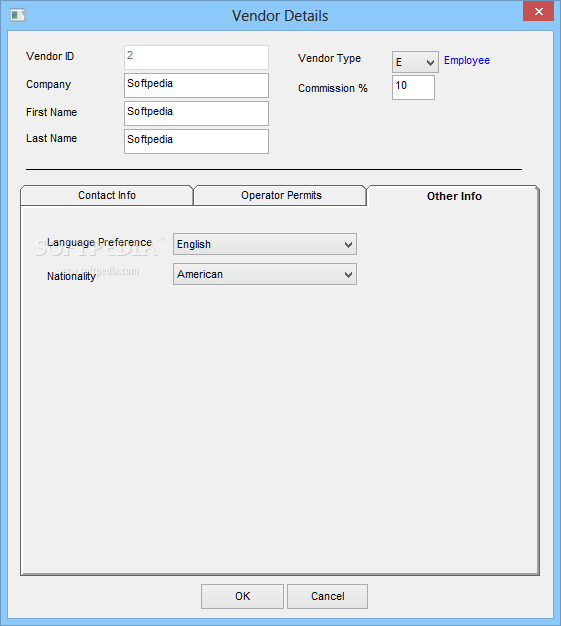Click the blue Employee label

click(467, 60)
